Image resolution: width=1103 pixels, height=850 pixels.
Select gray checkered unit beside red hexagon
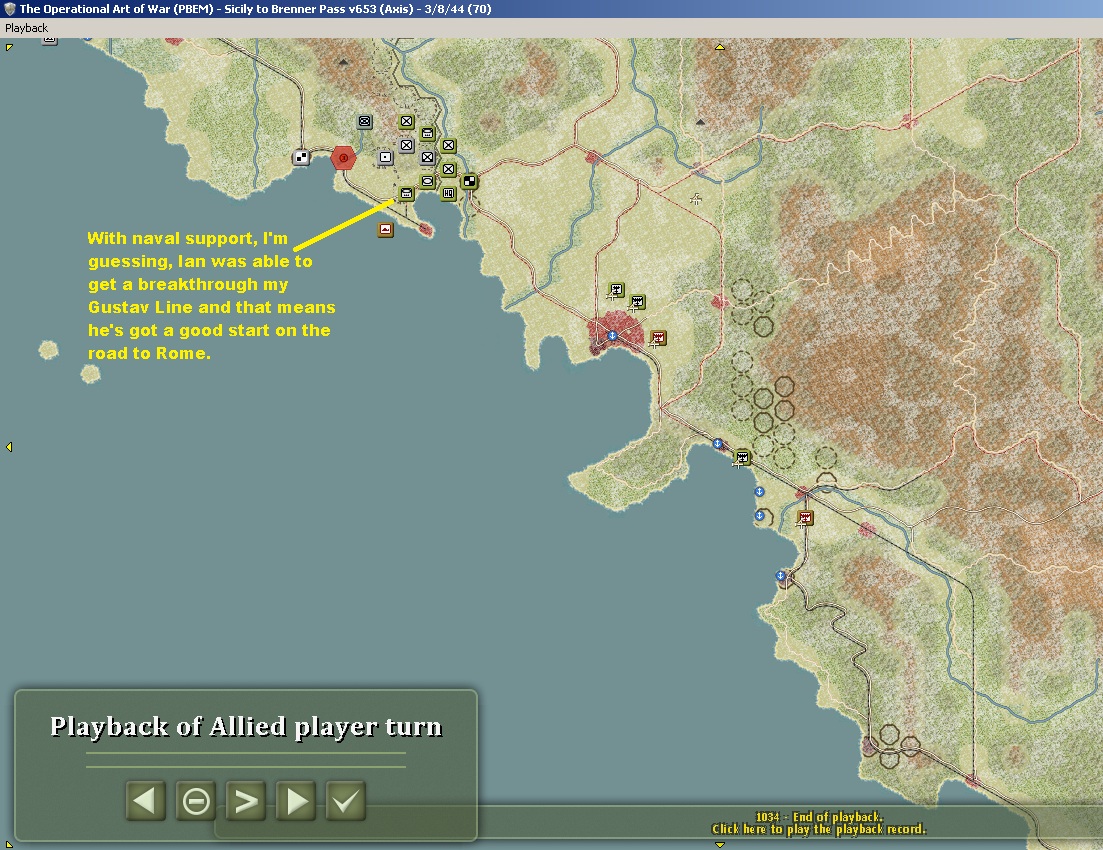click(301, 158)
